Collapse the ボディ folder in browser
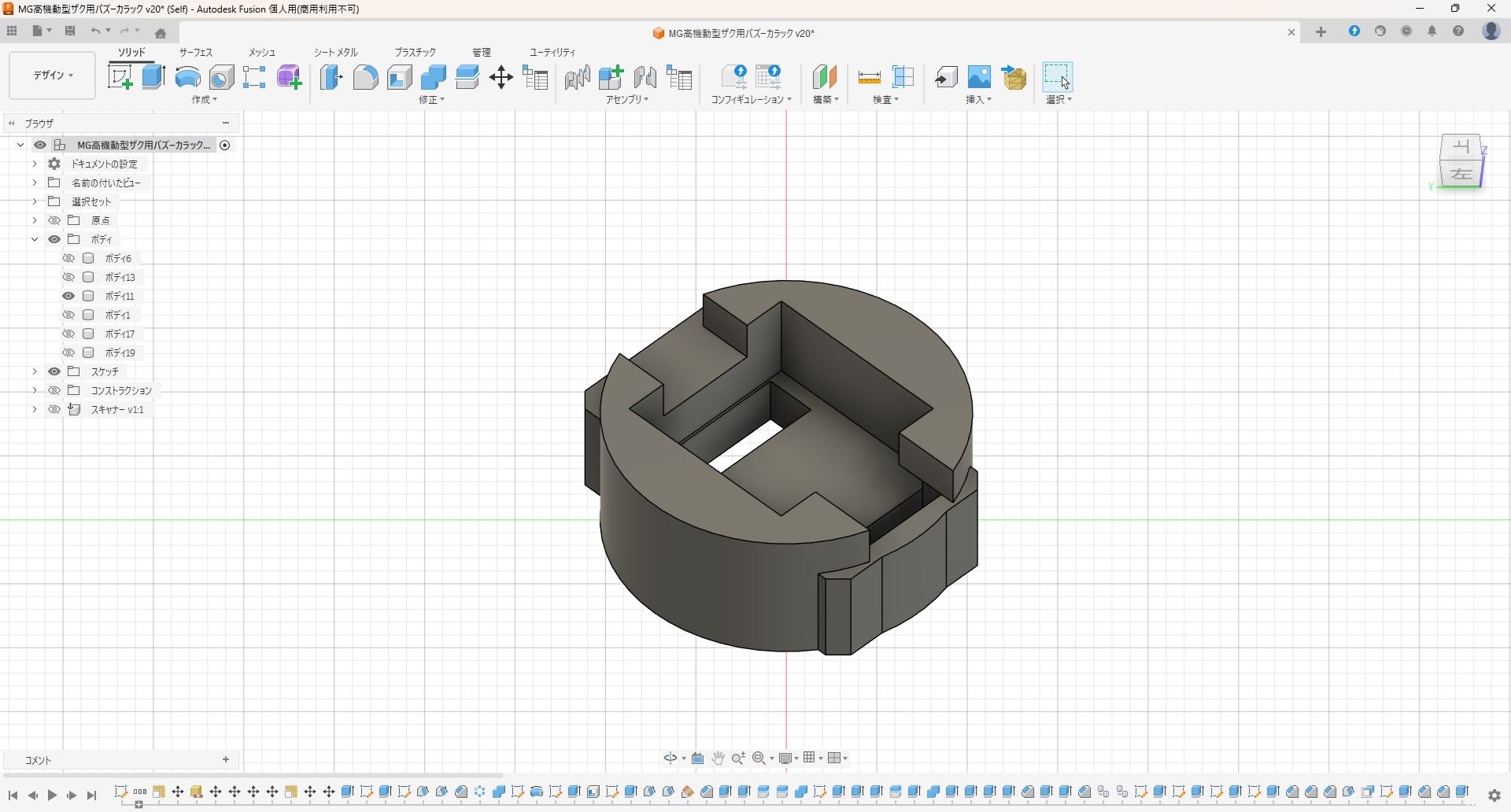The image size is (1511, 812). click(35, 239)
